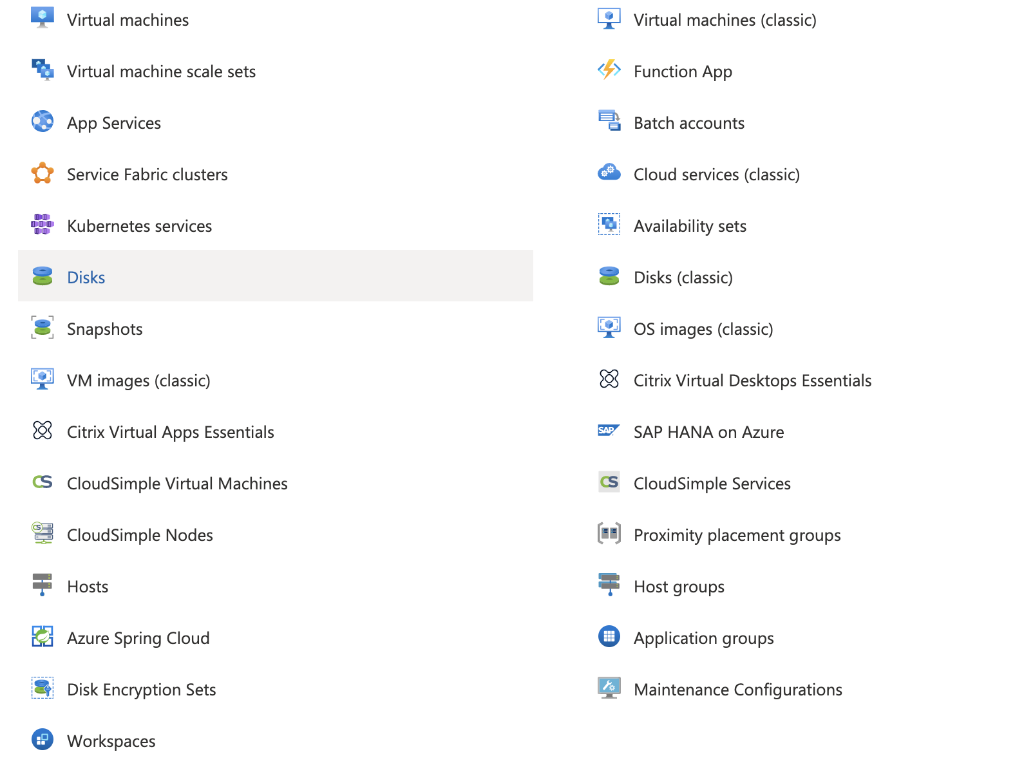Click the Azure Spring Cloud icon

(x=42, y=636)
